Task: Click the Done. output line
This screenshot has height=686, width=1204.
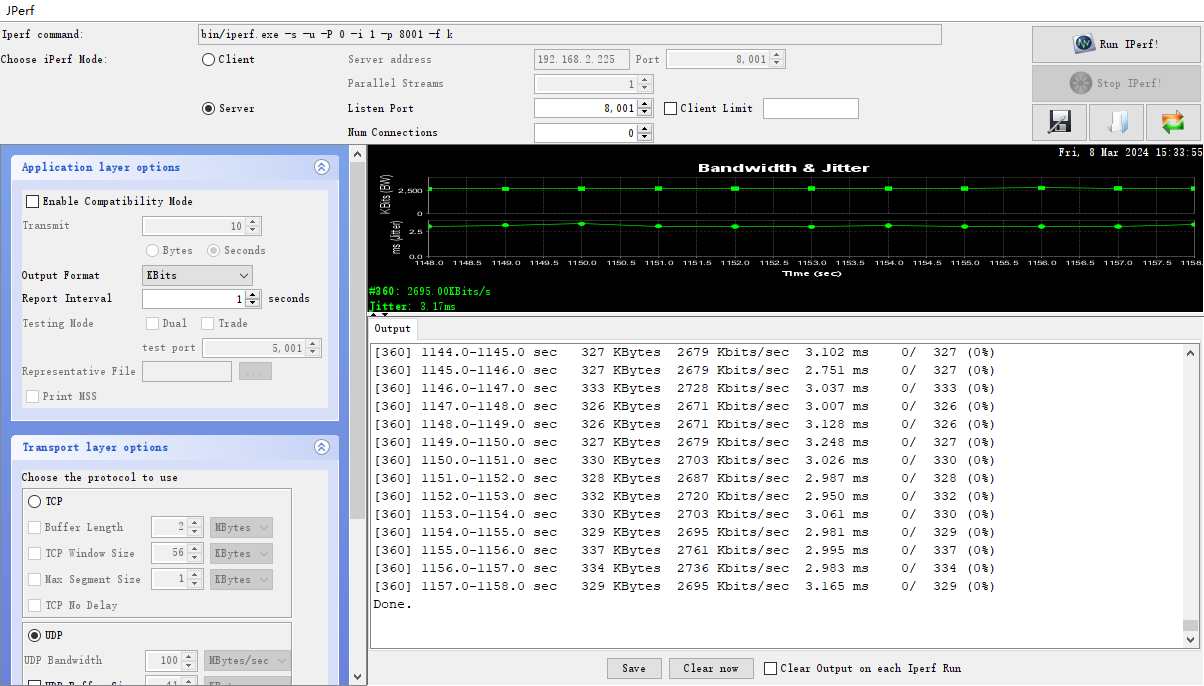Action: click(393, 604)
